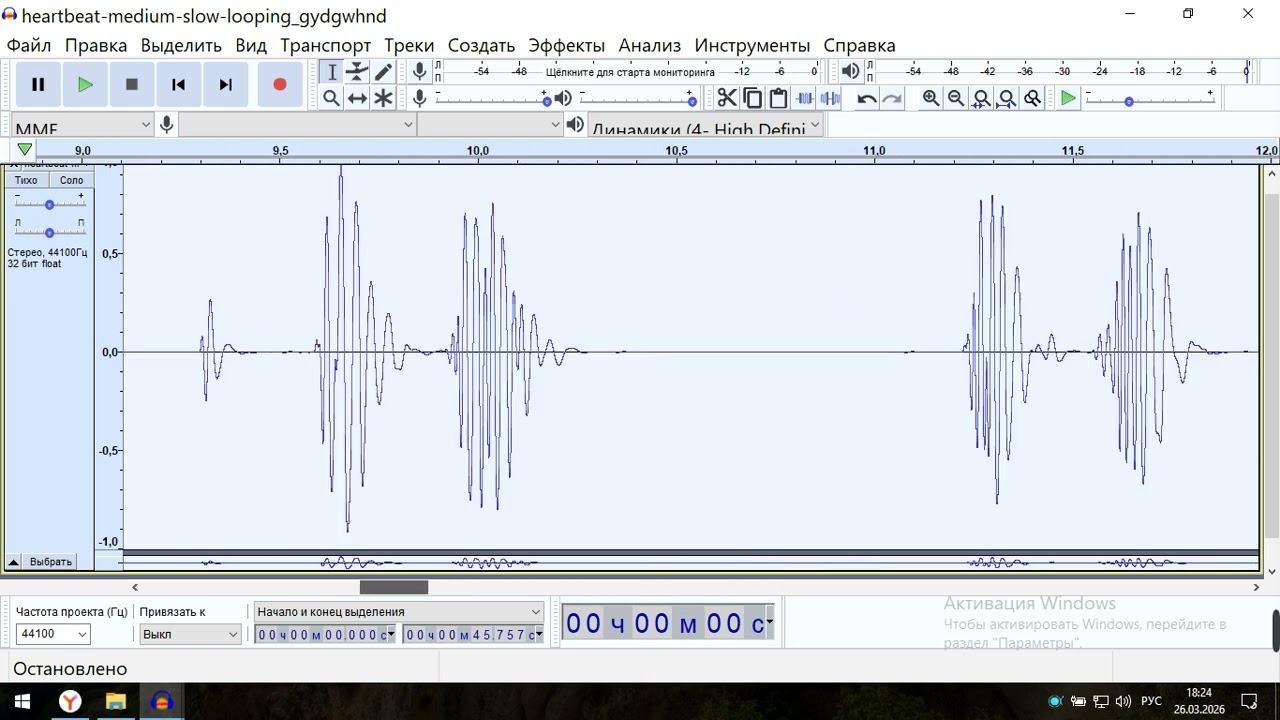This screenshot has height=720, width=1280.
Task: Open the Анализ menu
Action: pyautogui.click(x=650, y=45)
